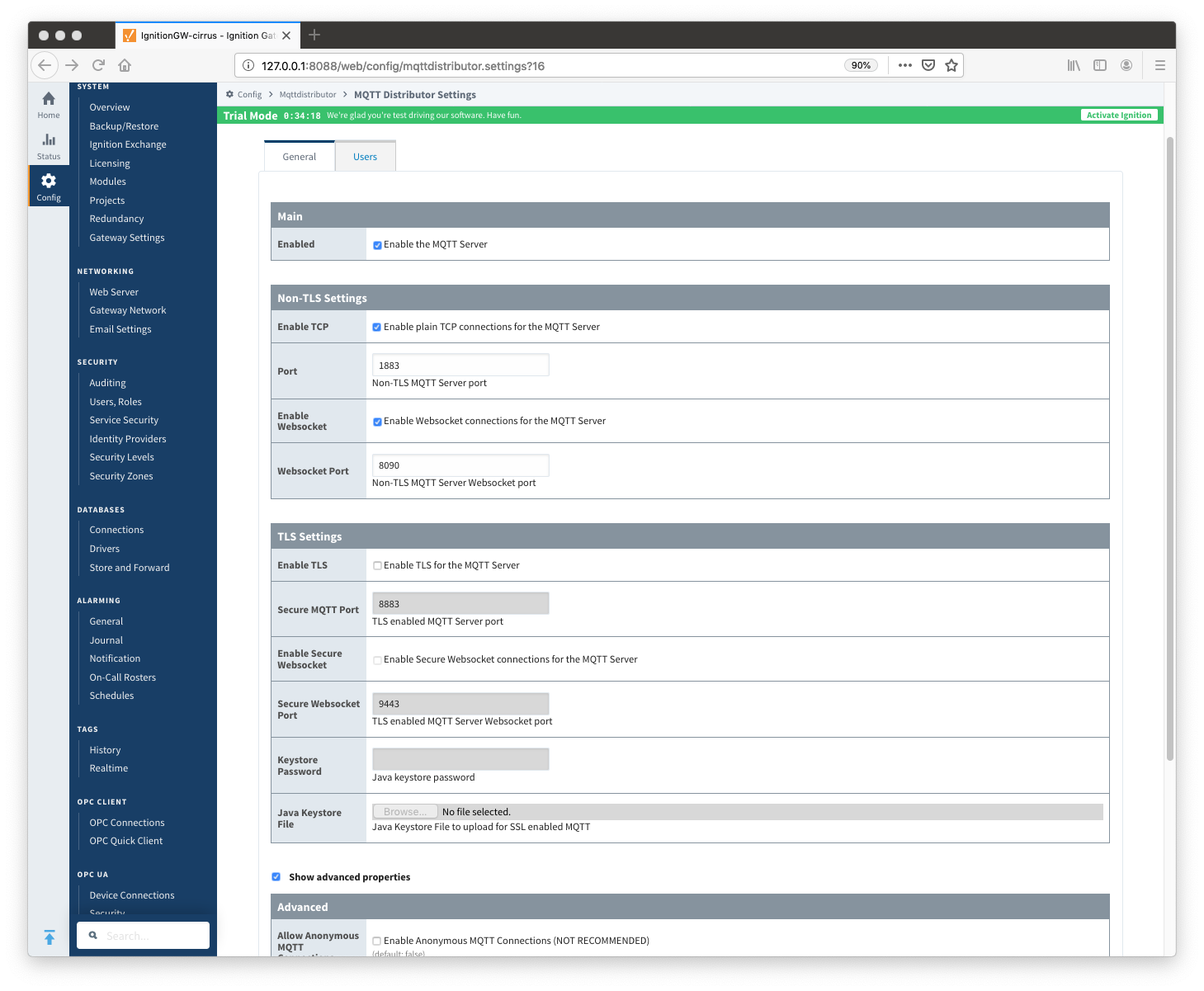
Task: Click Config breadcrumb link
Action: tap(249, 95)
